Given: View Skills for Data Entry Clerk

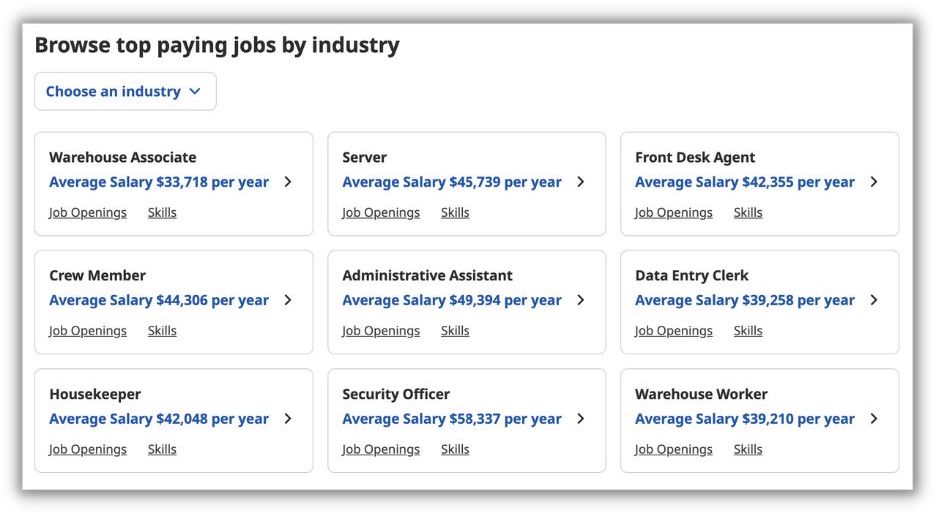Looking at the screenshot, I should pos(748,331).
